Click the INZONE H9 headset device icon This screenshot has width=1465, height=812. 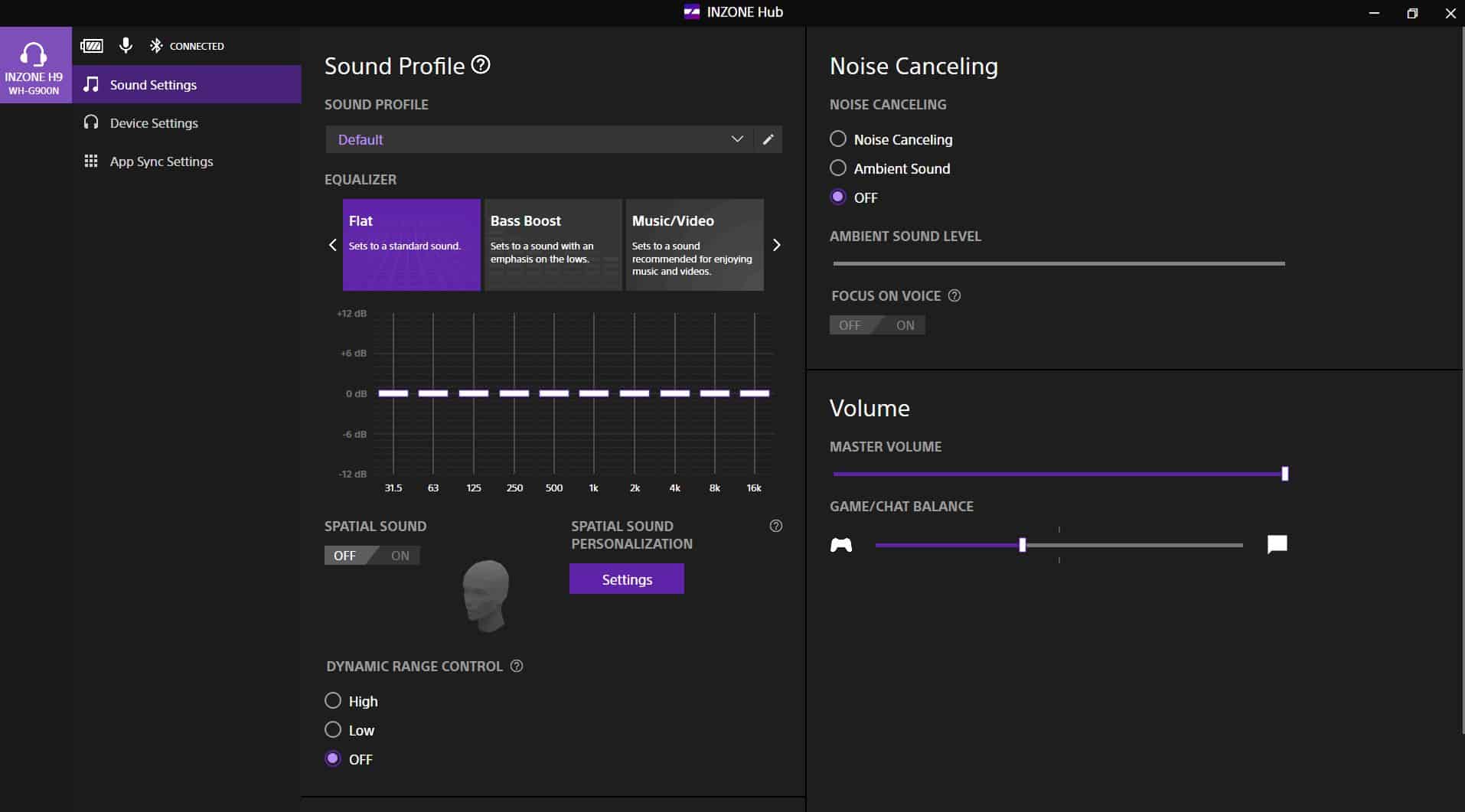(x=35, y=65)
